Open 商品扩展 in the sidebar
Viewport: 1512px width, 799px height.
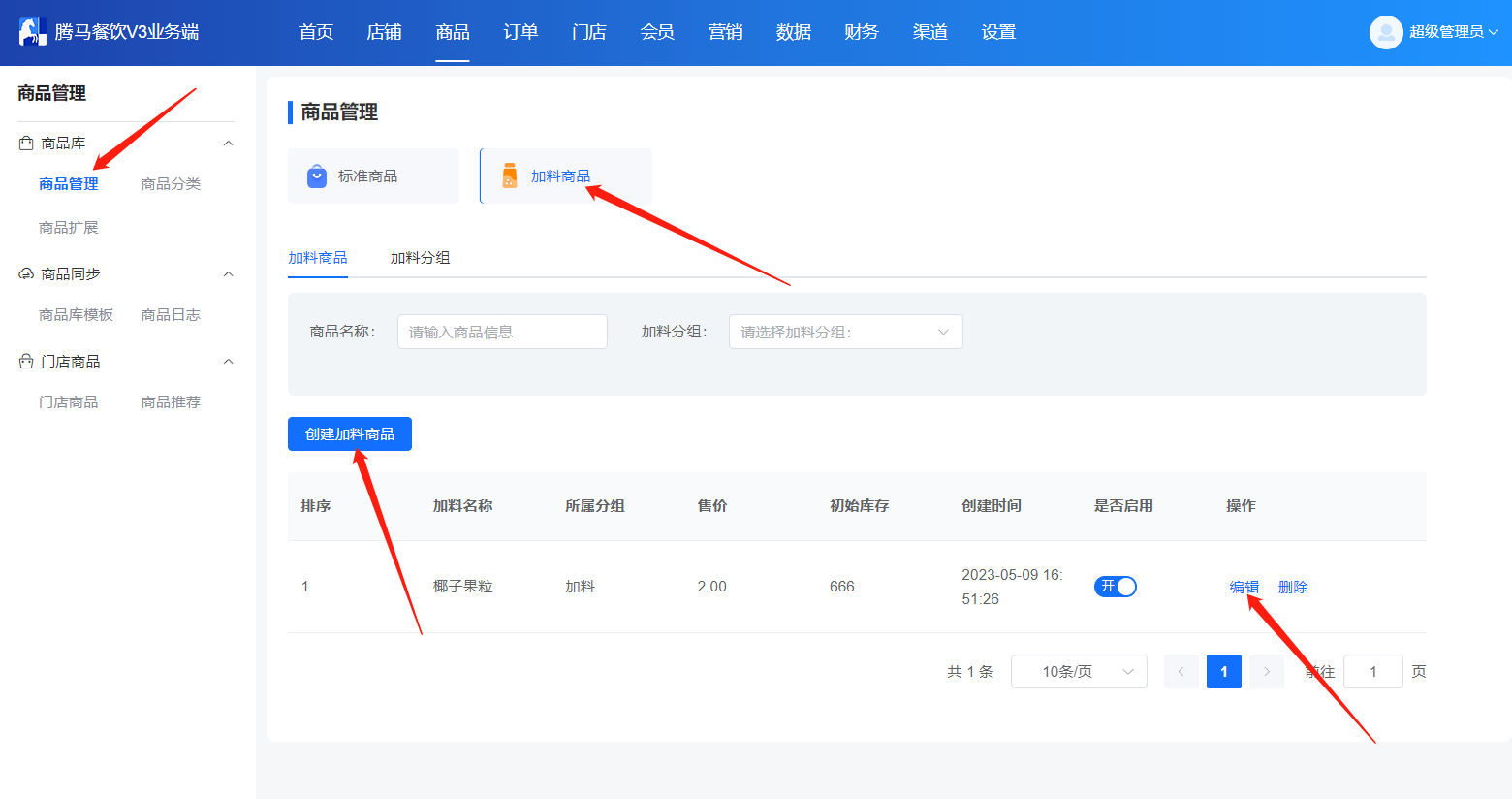pos(69,228)
